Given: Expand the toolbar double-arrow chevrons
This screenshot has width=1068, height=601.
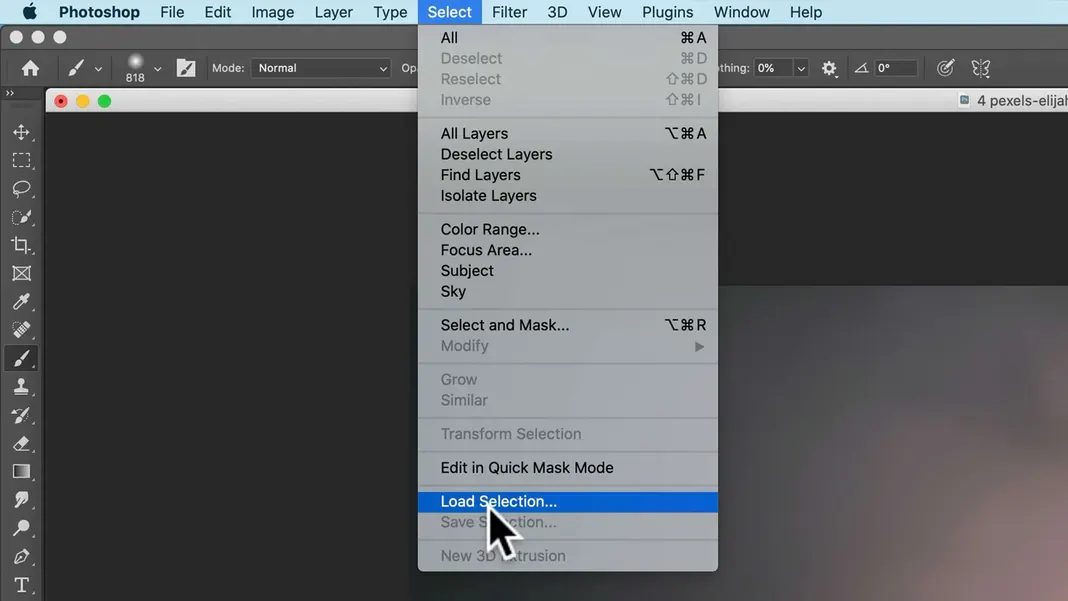Looking at the screenshot, I should click(x=10, y=93).
